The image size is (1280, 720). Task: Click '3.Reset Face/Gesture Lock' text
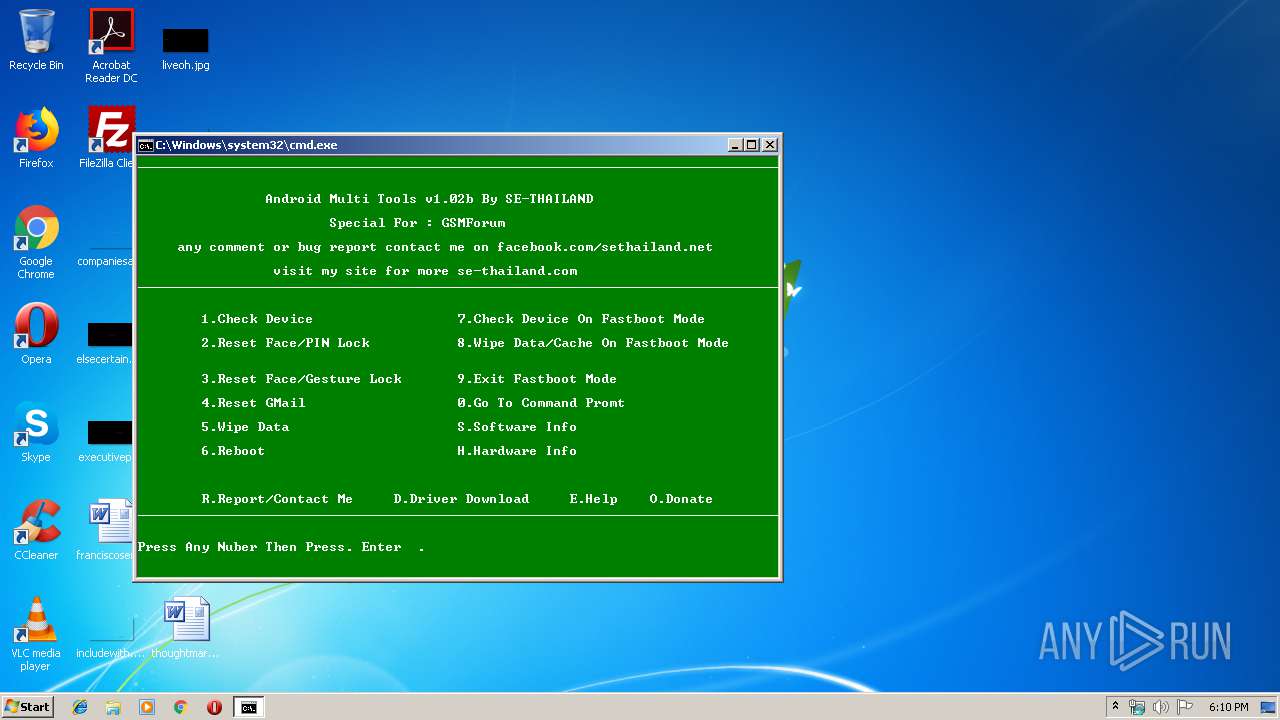pos(301,379)
